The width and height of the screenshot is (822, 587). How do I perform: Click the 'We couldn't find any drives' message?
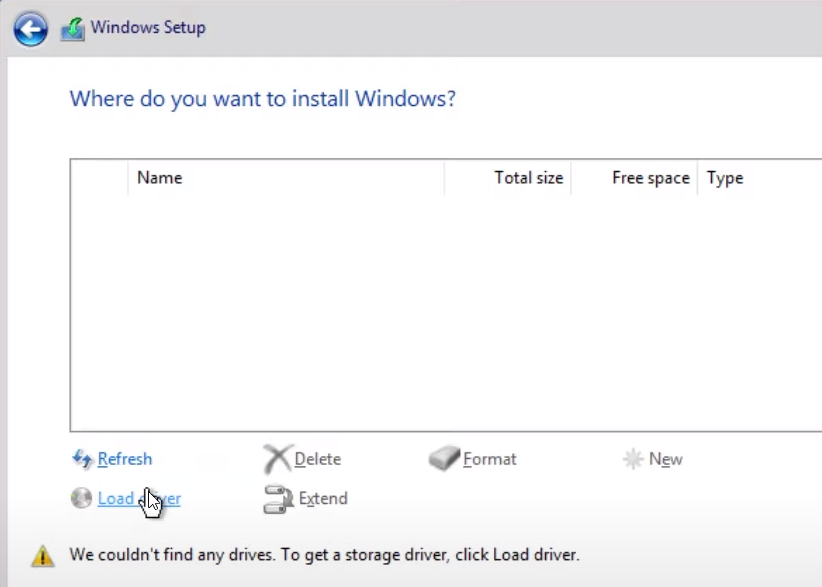(325, 555)
